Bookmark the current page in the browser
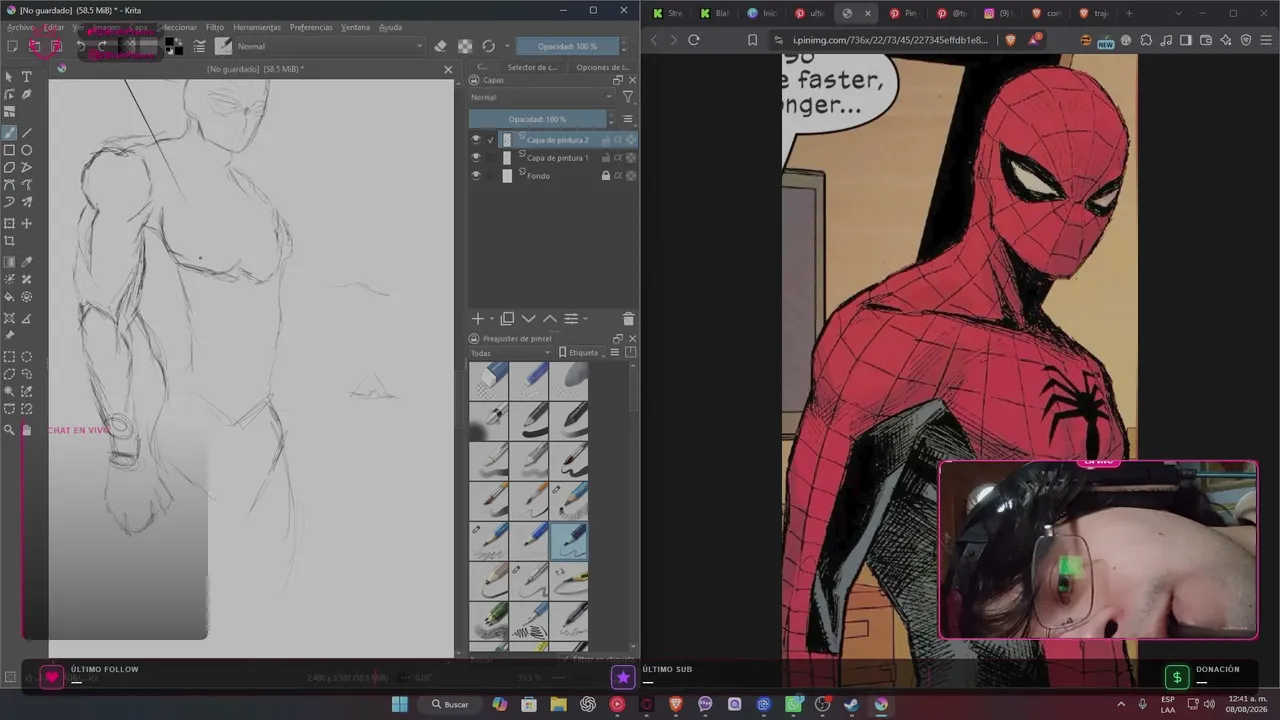The height and width of the screenshot is (720, 1280). pyautogui.click(x=752, y=40)
